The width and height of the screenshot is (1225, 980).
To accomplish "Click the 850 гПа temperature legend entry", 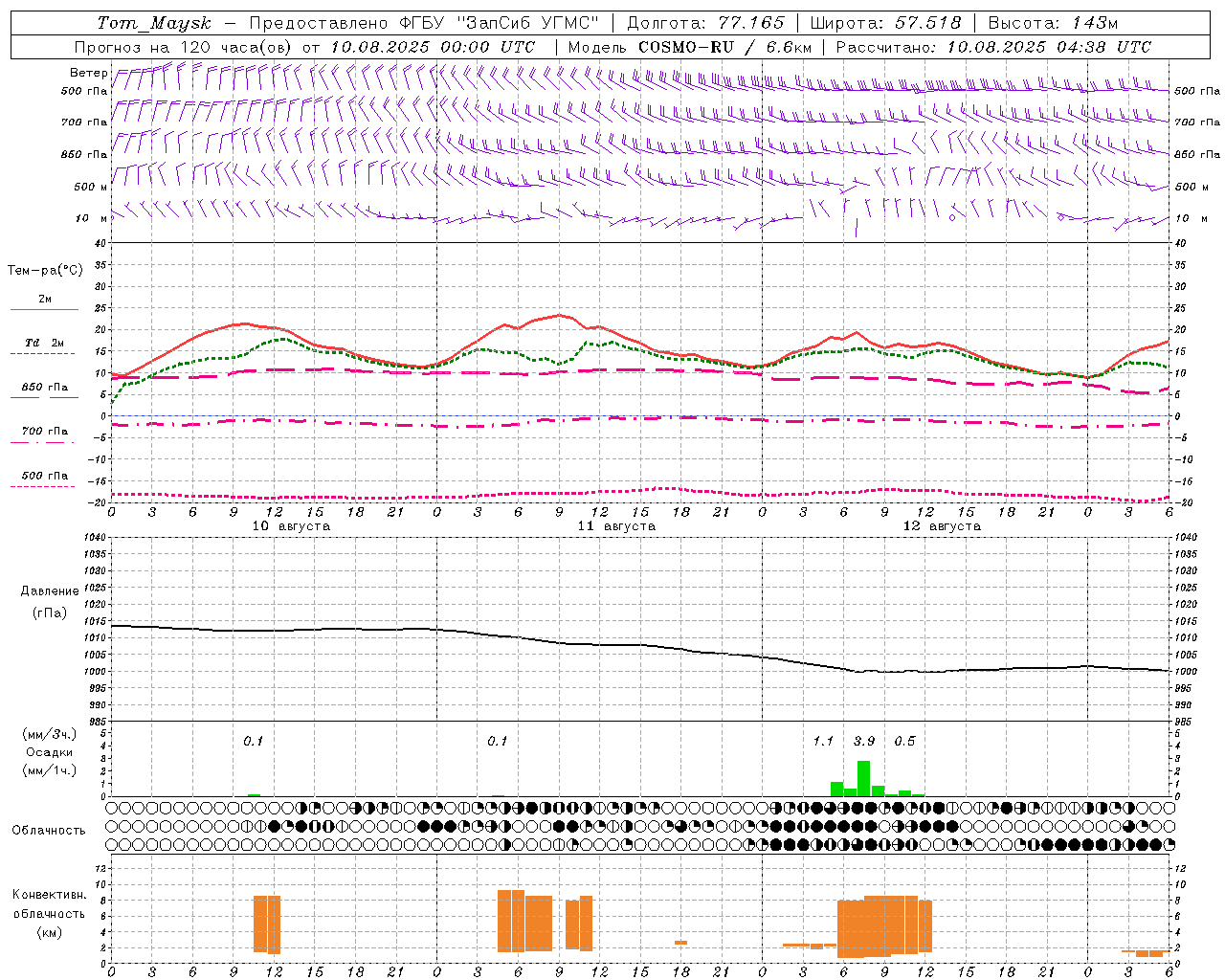I will [x=44, y=388].
